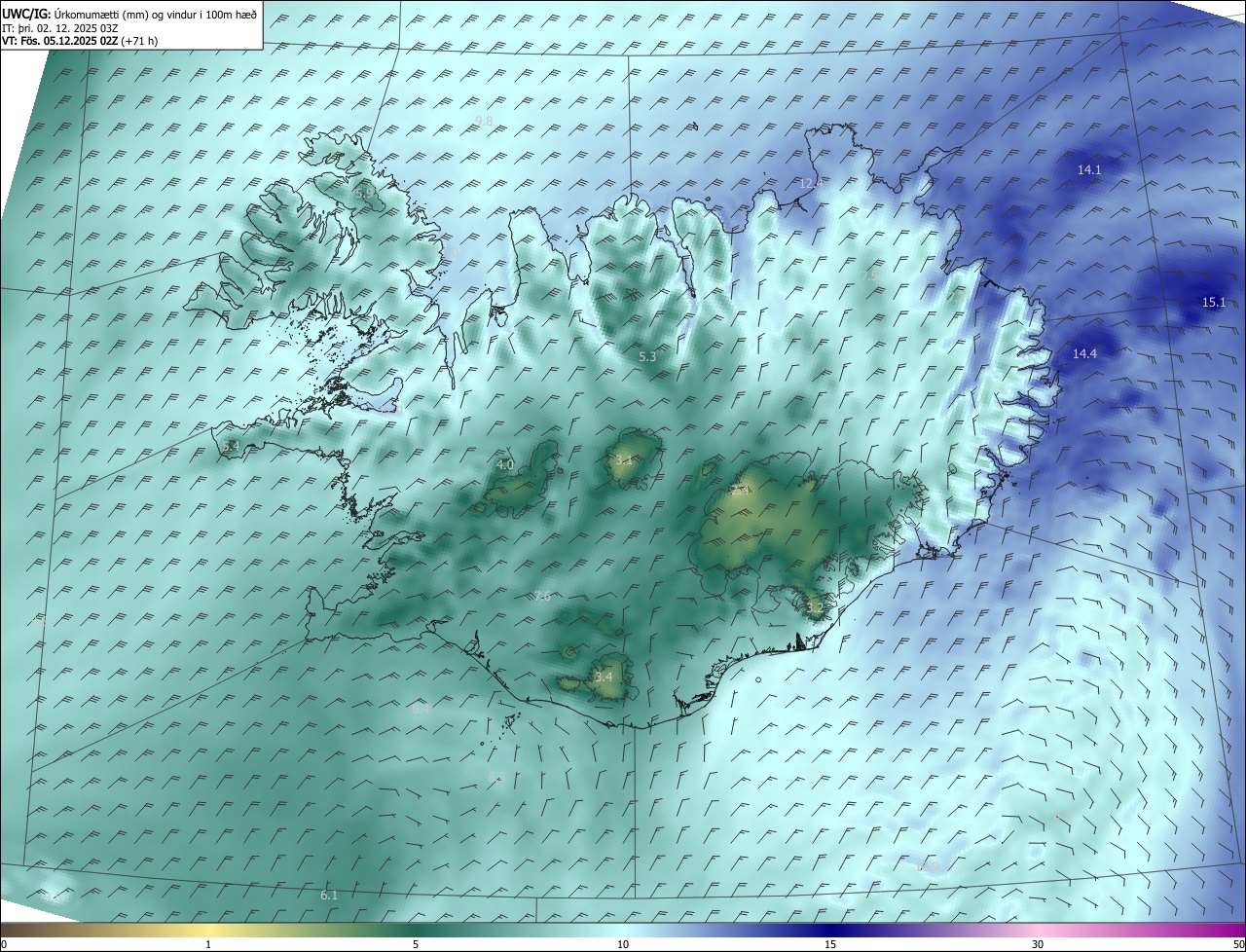Click the 7.6 value on the map
The height and width of the screenshot is (952, 1246).
(541, 597)
